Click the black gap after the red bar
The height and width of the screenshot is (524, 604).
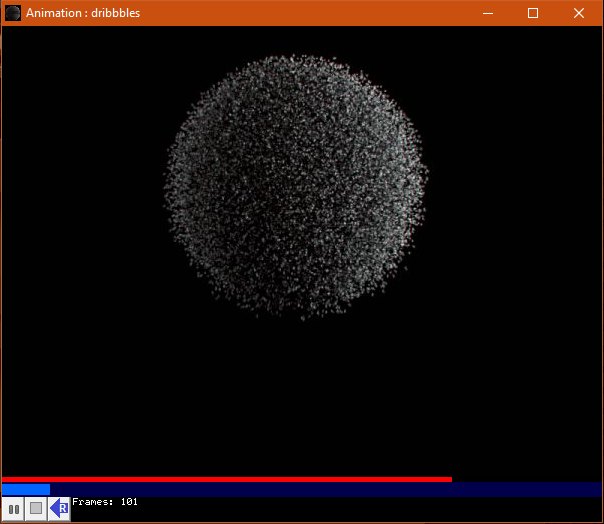click(x=527, y=479)
